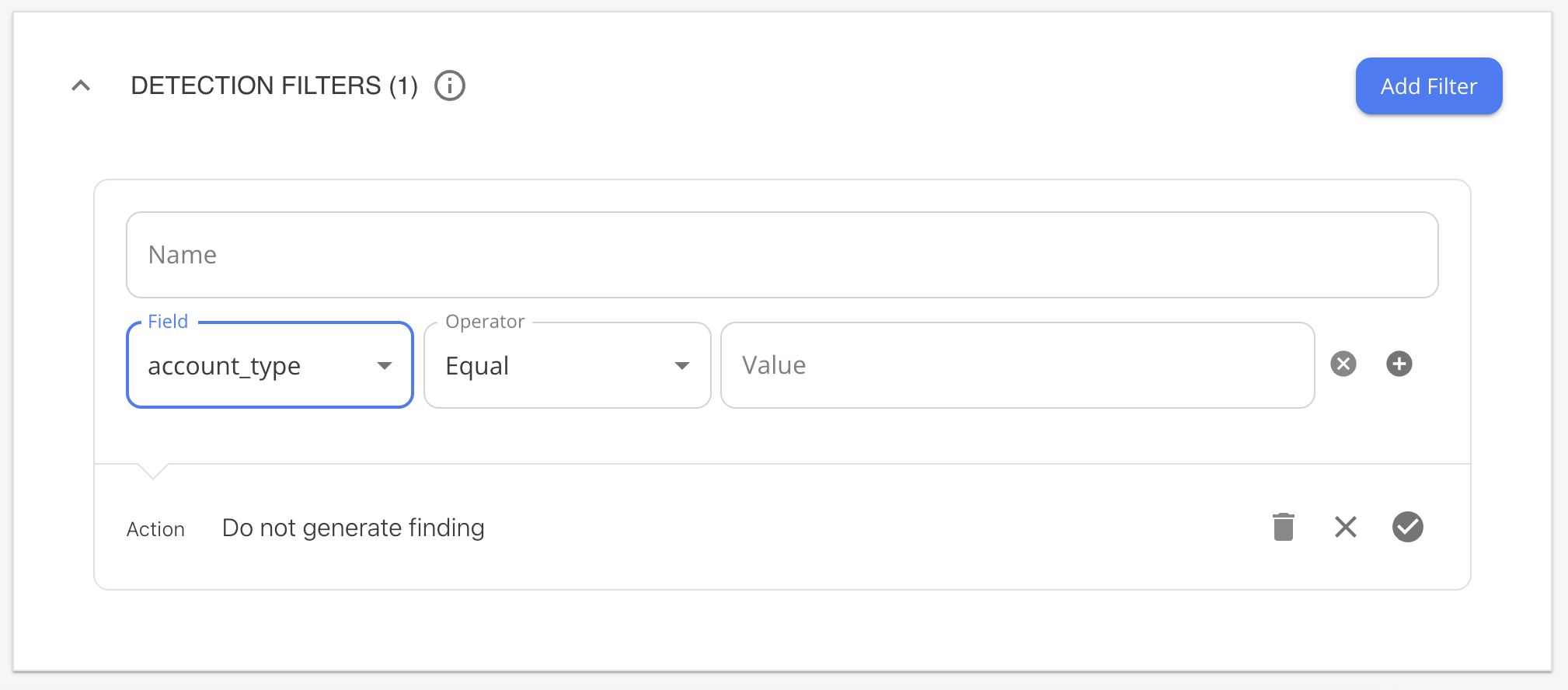Open the Operator dropdown showing Equal
This screenshot has width=1568, height=690.
point(567,365)
